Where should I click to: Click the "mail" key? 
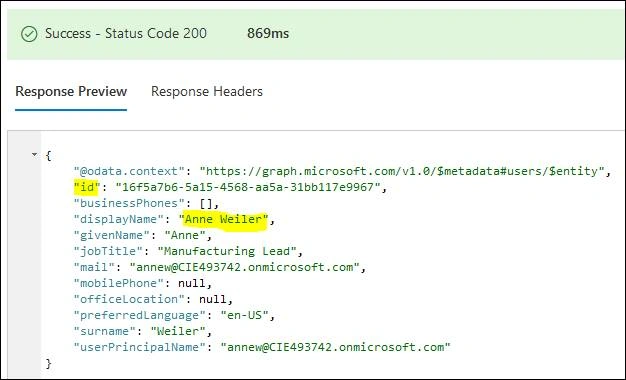94,267
